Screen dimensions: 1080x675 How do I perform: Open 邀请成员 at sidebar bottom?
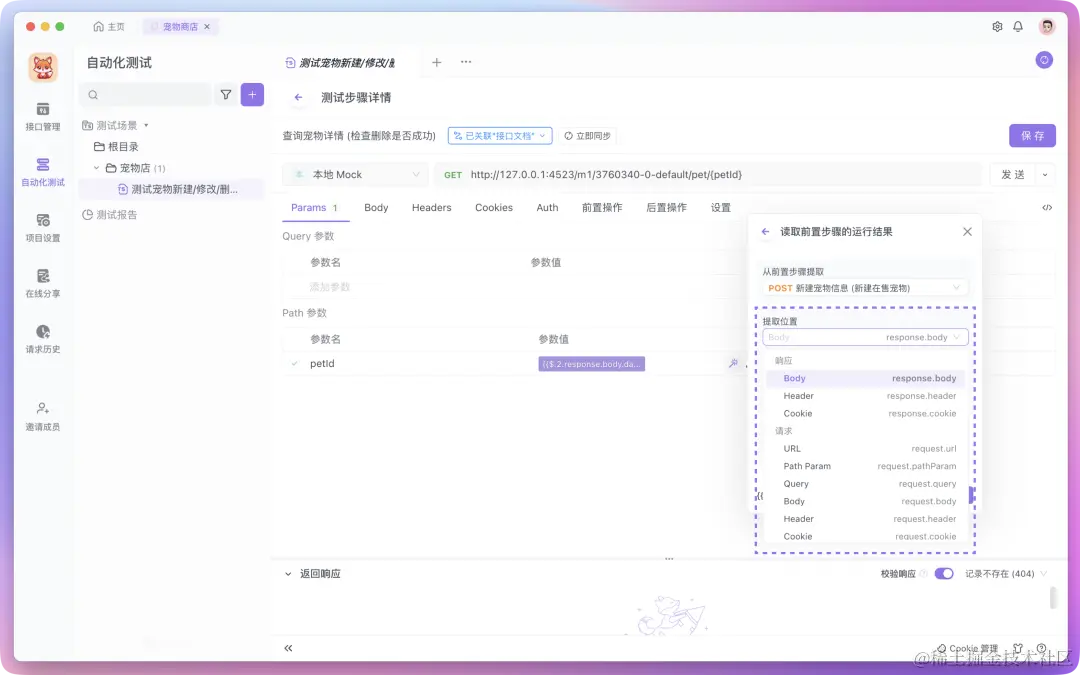coord(41,415)
